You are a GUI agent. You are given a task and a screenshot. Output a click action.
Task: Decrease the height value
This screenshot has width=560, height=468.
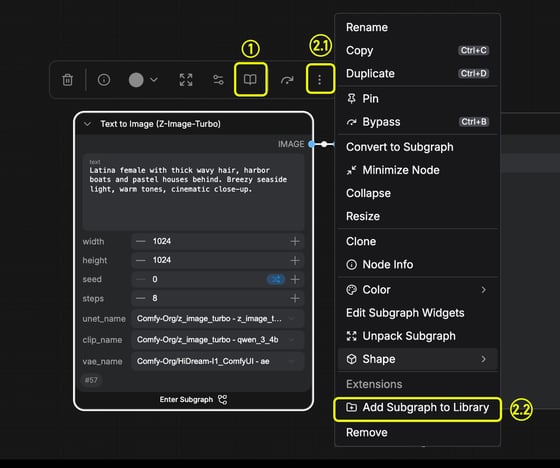click(141, 260)
